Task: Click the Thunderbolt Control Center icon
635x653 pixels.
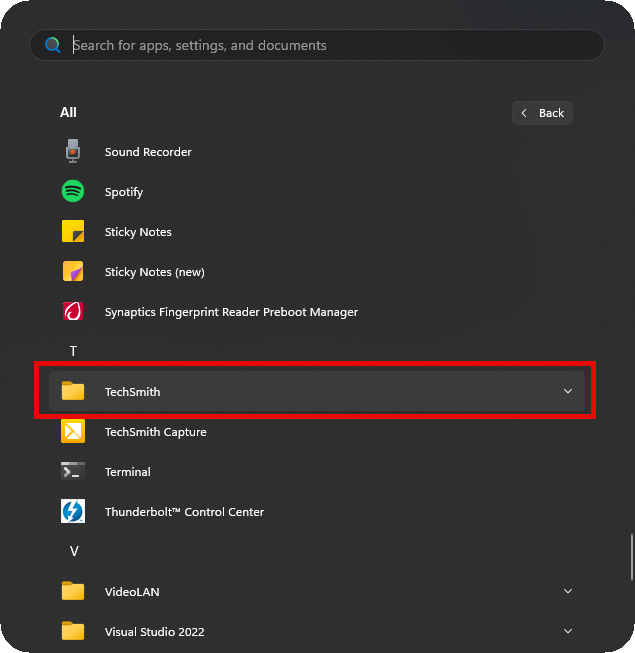Action: [x=73, y=512]
